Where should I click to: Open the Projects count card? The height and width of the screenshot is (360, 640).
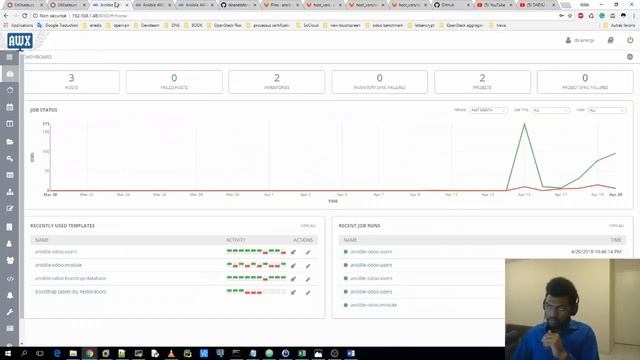[x=482, y=82]
